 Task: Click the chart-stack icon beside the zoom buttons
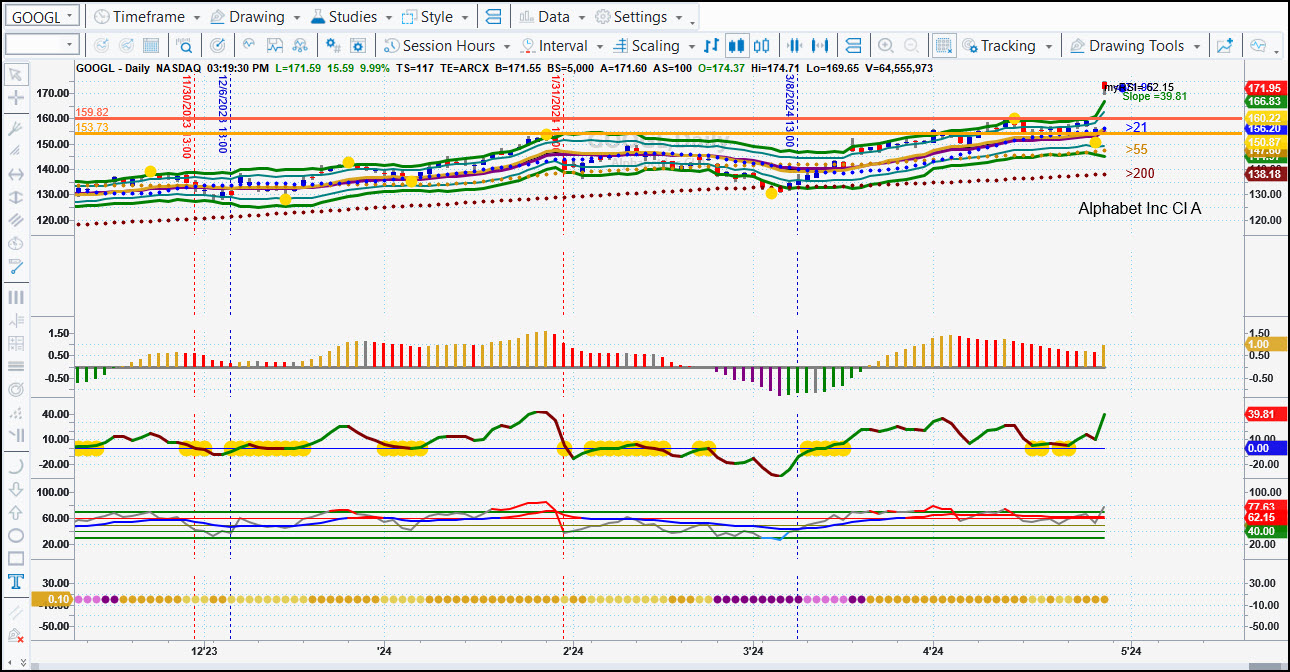coord(853,46)
